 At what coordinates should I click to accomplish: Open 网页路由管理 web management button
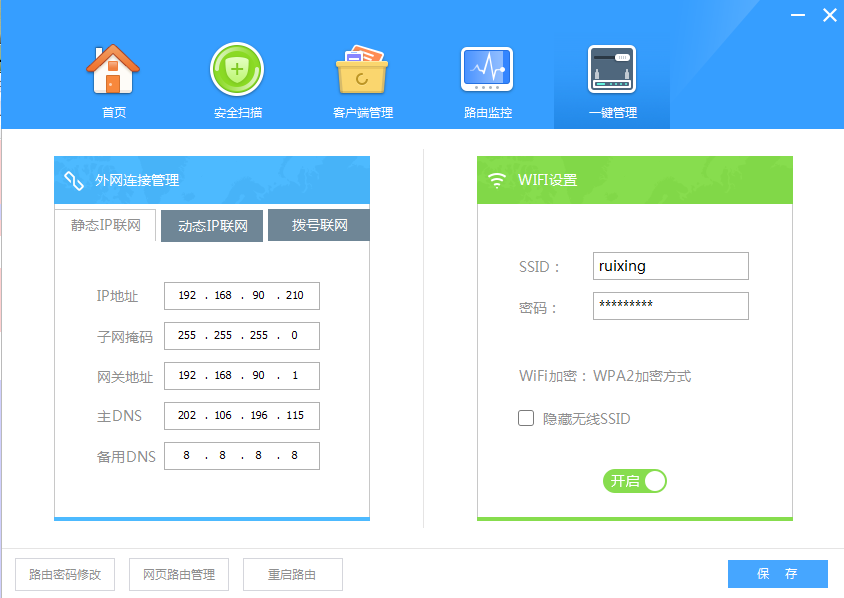tap(179, 575)
